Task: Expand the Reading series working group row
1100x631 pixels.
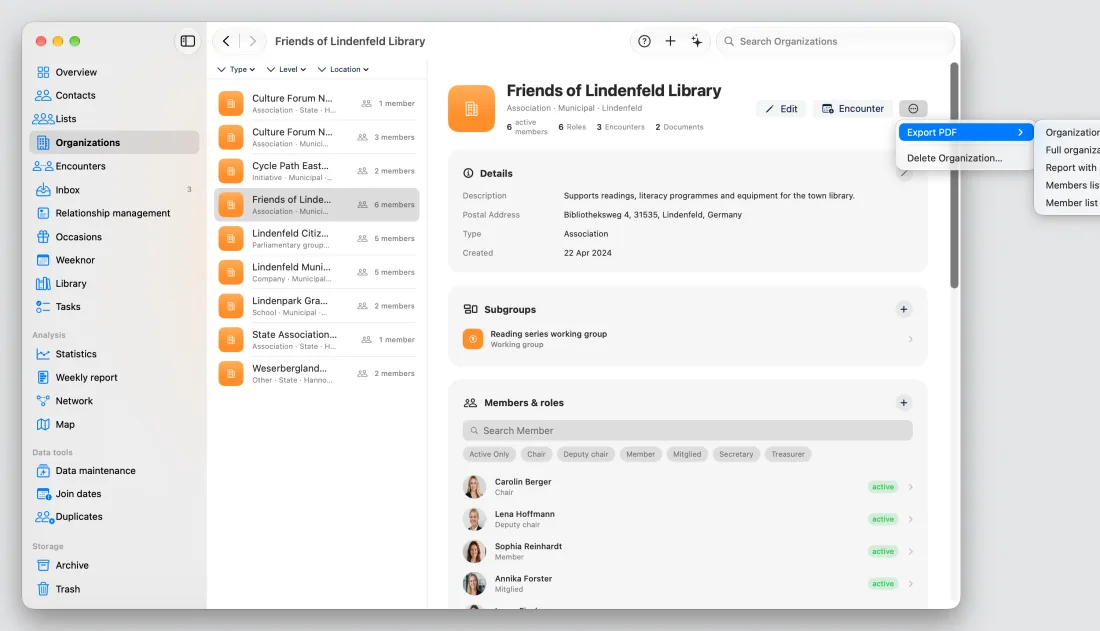Action: 688,339
